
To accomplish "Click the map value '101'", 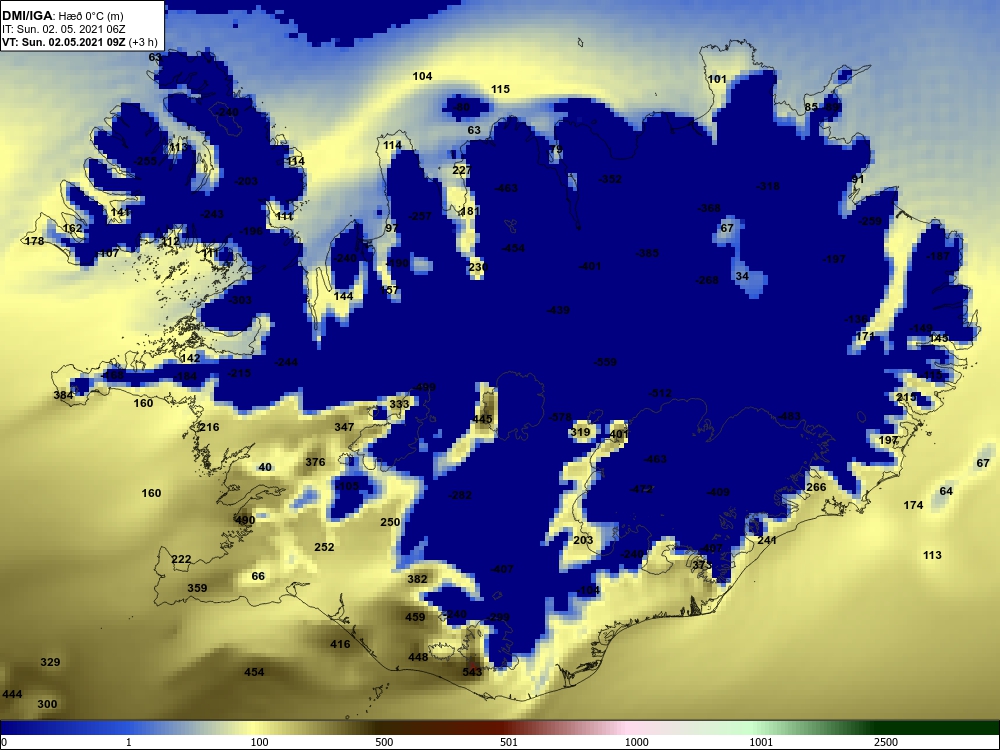I will tap(717, 79).
